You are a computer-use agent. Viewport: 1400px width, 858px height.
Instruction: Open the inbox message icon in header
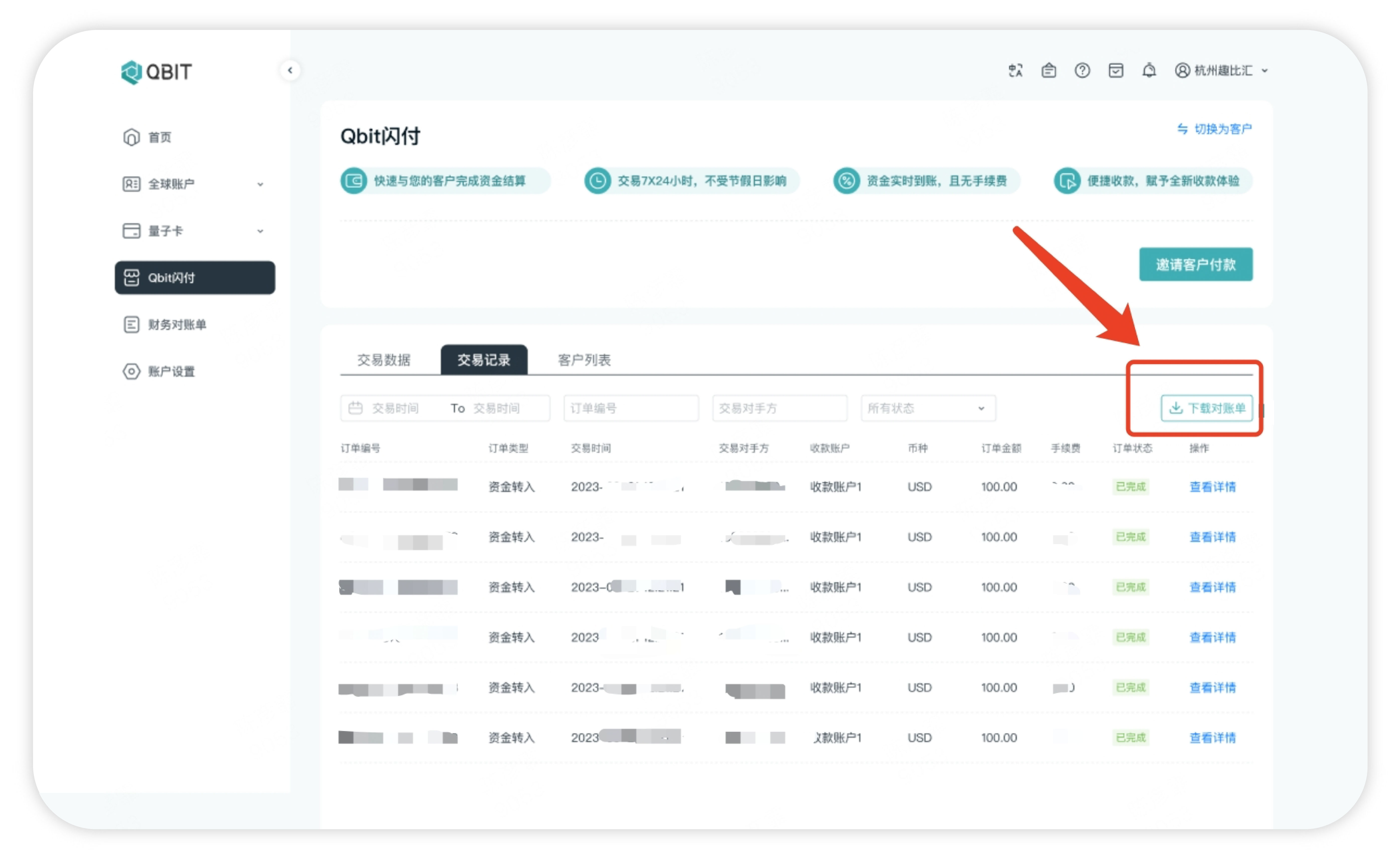point(1116,71)
